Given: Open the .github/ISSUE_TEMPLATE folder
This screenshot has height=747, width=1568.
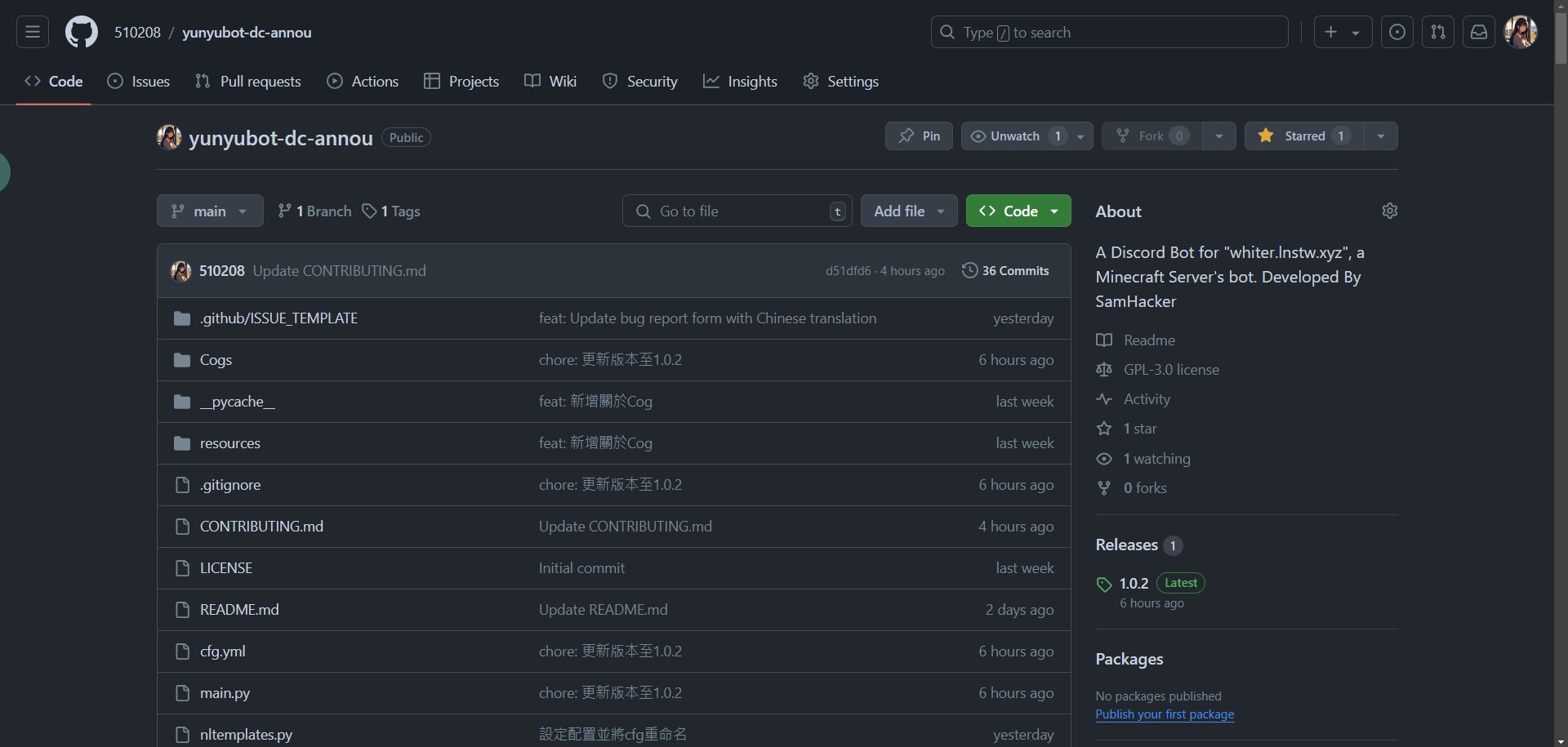Looking at the screenshot, I should coord(278,318).
